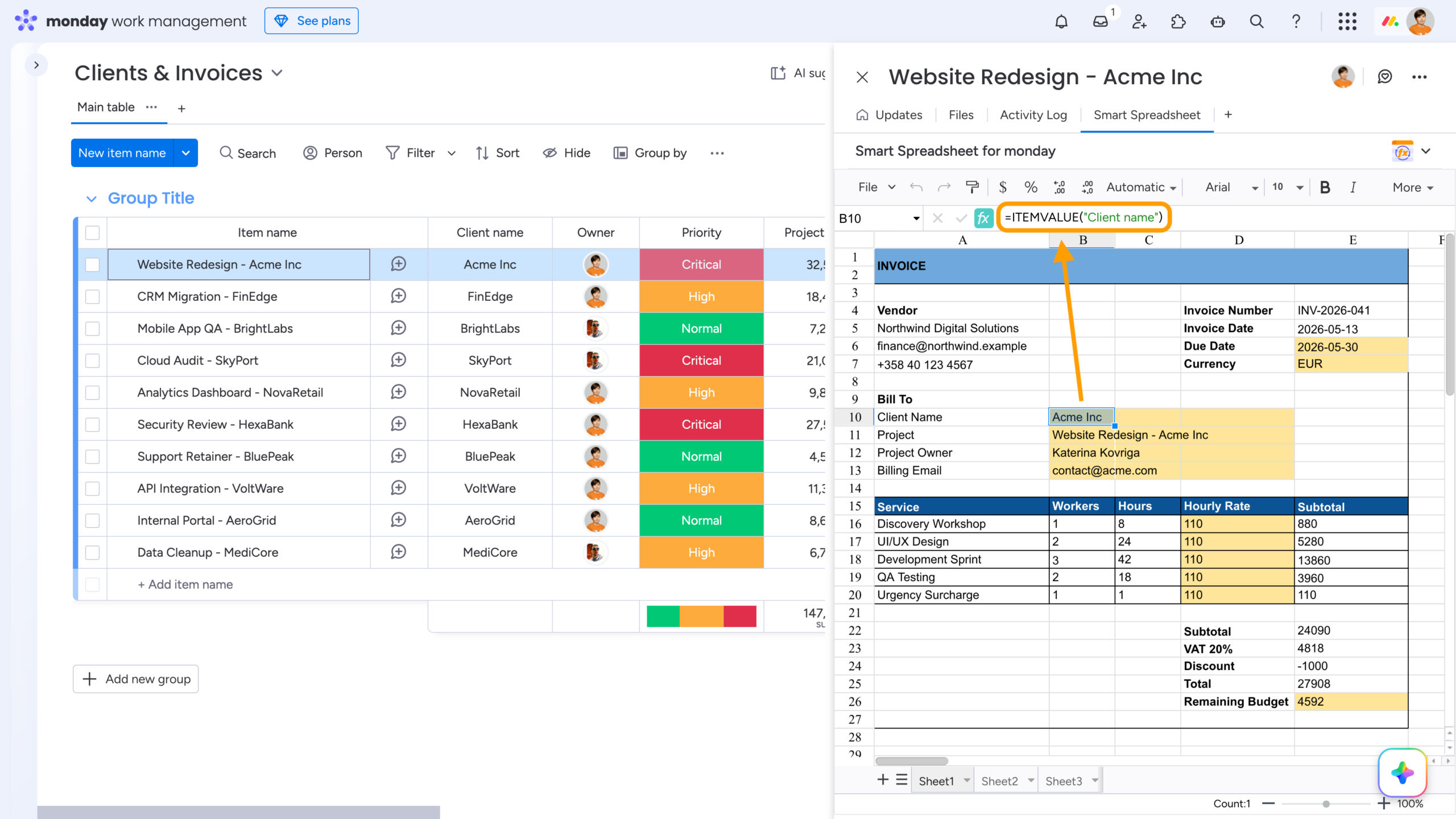Check the Security Review - HexaBank row

92,424
